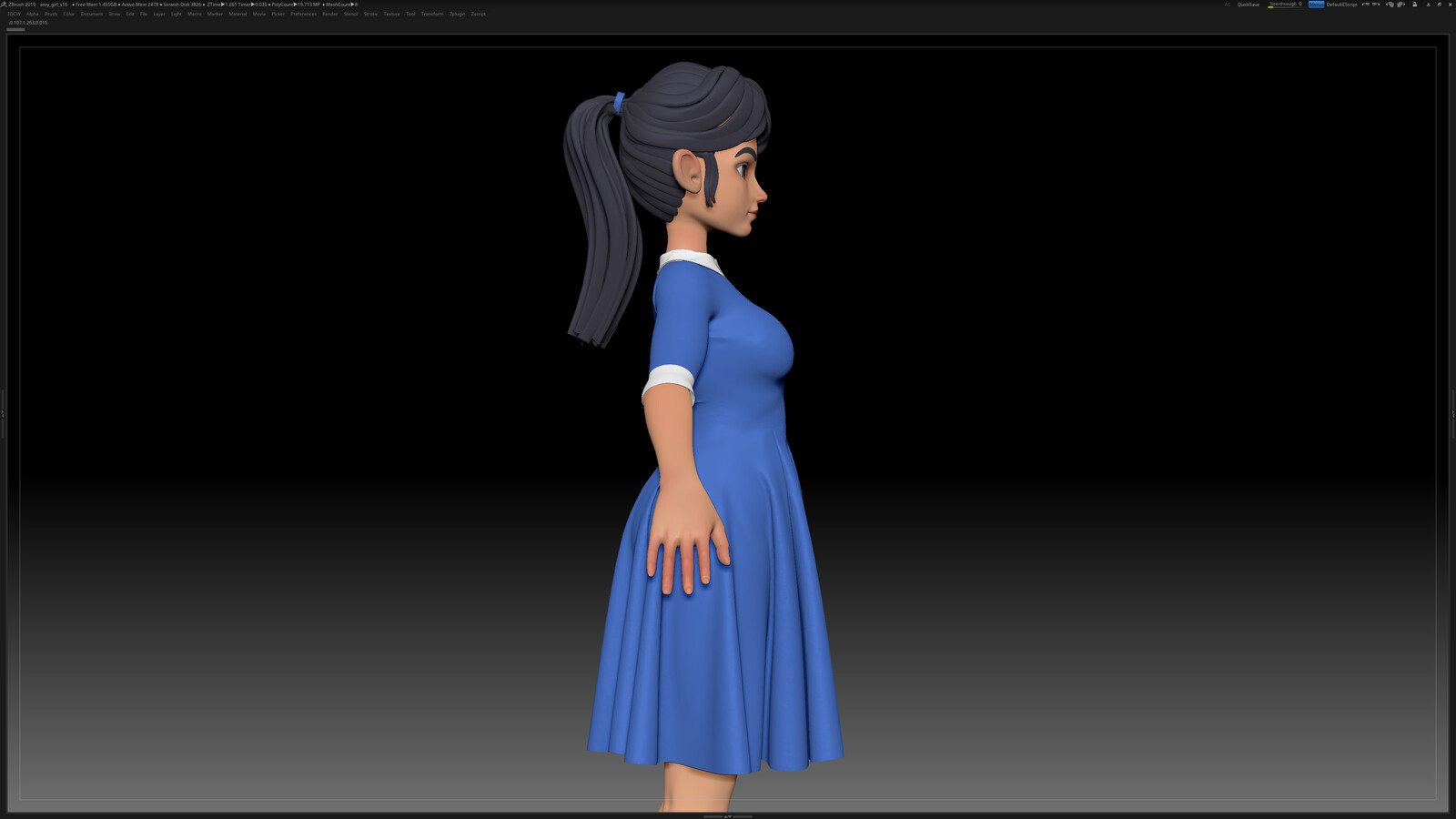The image size is (1456, 819).
Task: Open the Document menu
Action: coord(92,14)
